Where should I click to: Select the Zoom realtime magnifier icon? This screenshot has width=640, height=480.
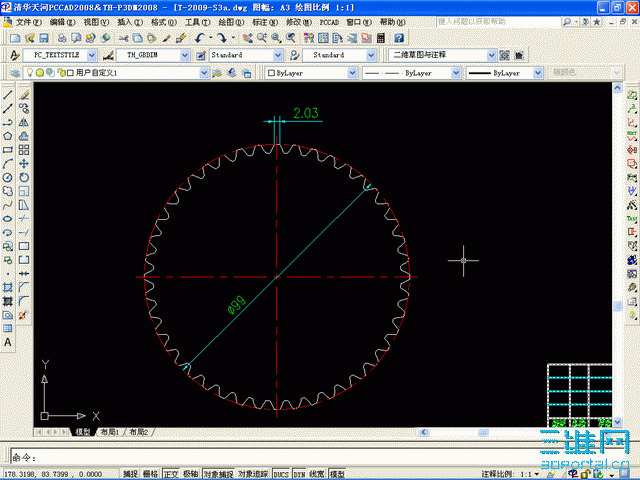(262, 38)
